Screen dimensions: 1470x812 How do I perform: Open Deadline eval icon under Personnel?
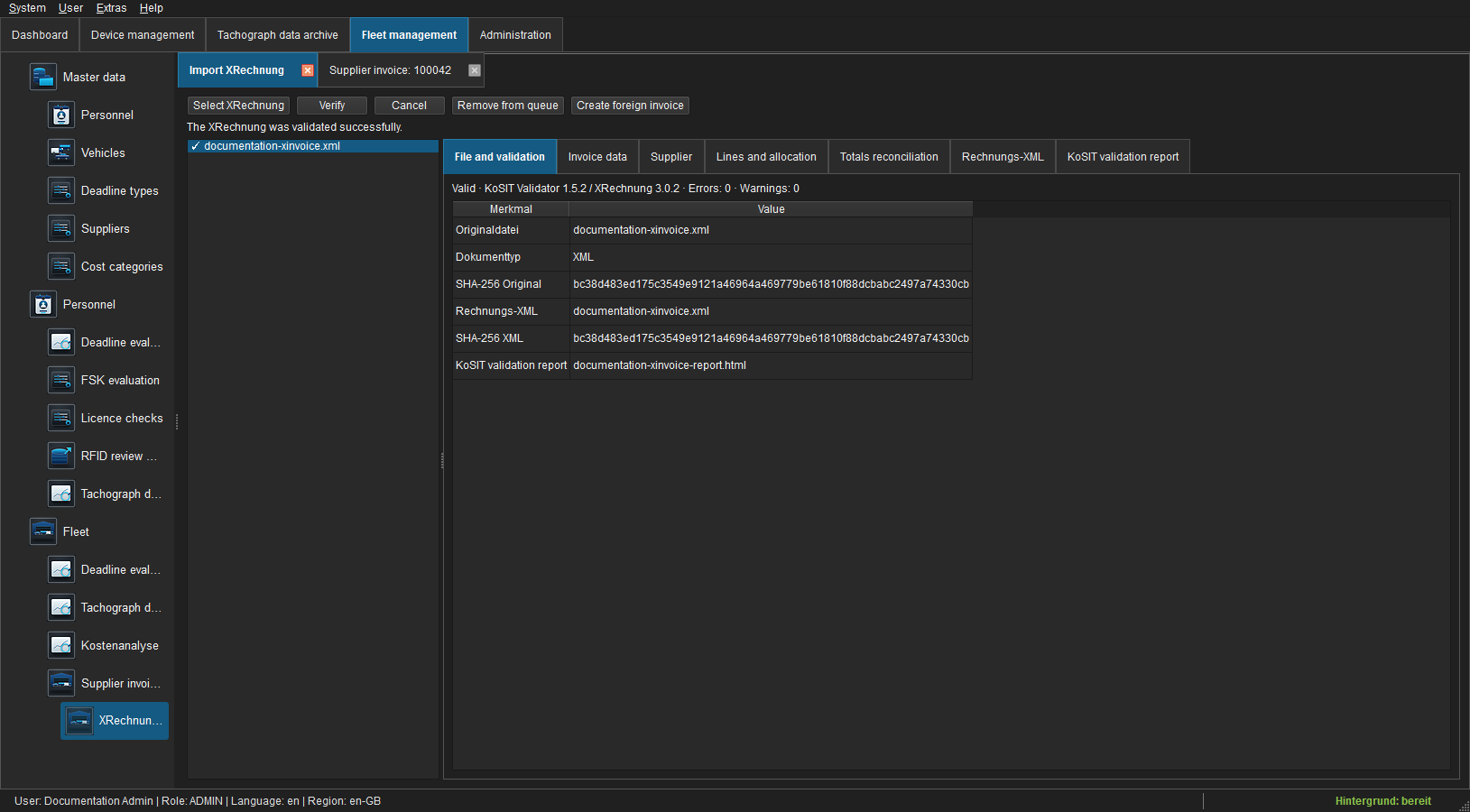click(61, 342)
